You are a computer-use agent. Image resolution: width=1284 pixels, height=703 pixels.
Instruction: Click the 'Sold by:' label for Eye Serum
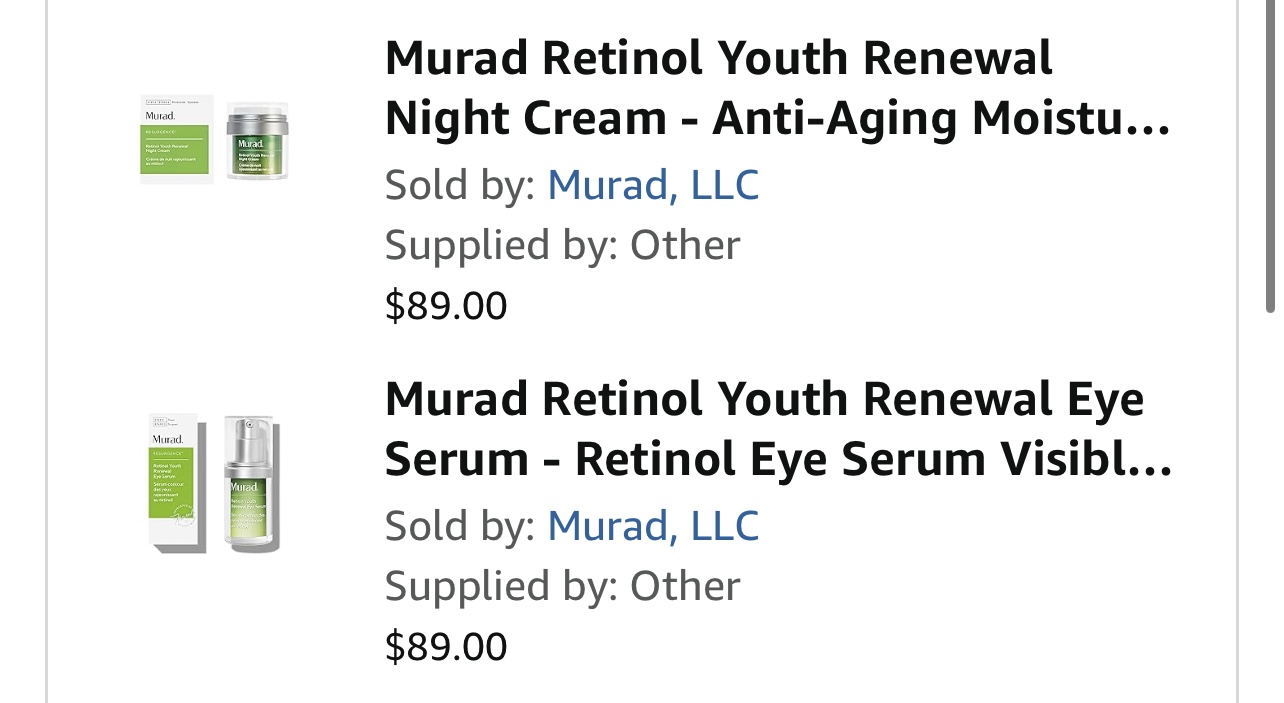click(x=460, y=526)
